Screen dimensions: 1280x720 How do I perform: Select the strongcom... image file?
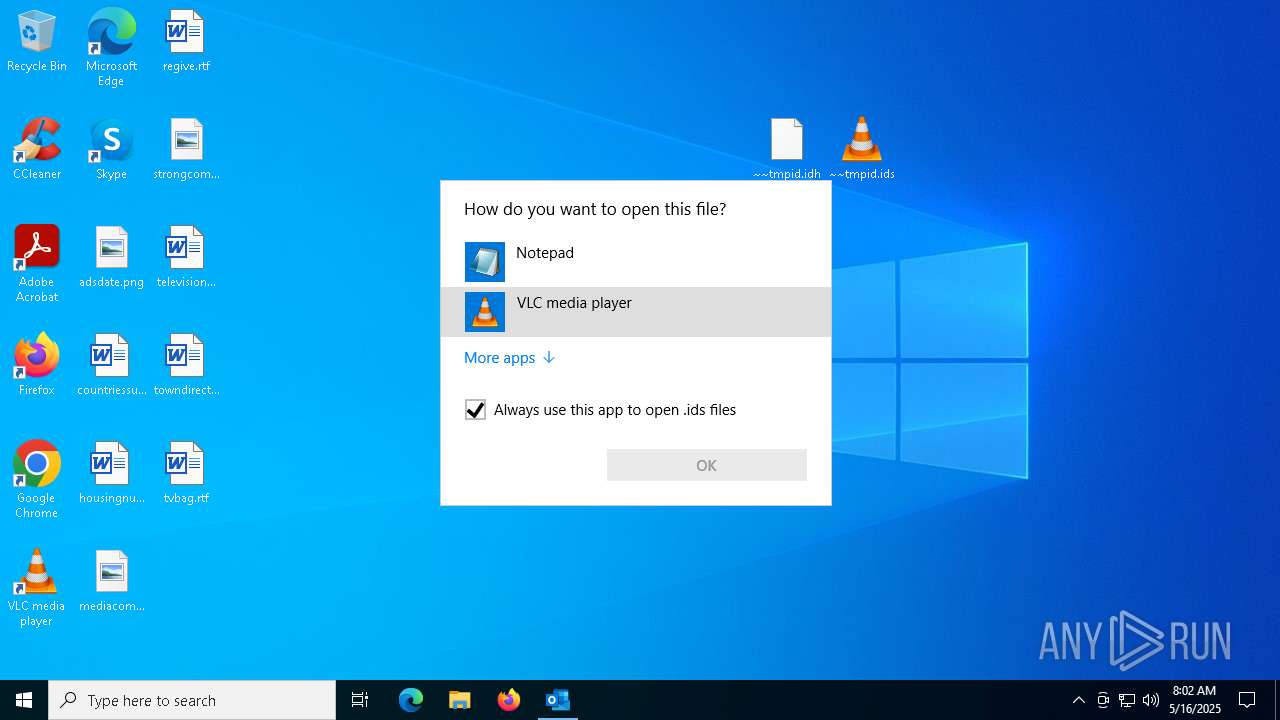pyautogui.click(x=186, y=150)
